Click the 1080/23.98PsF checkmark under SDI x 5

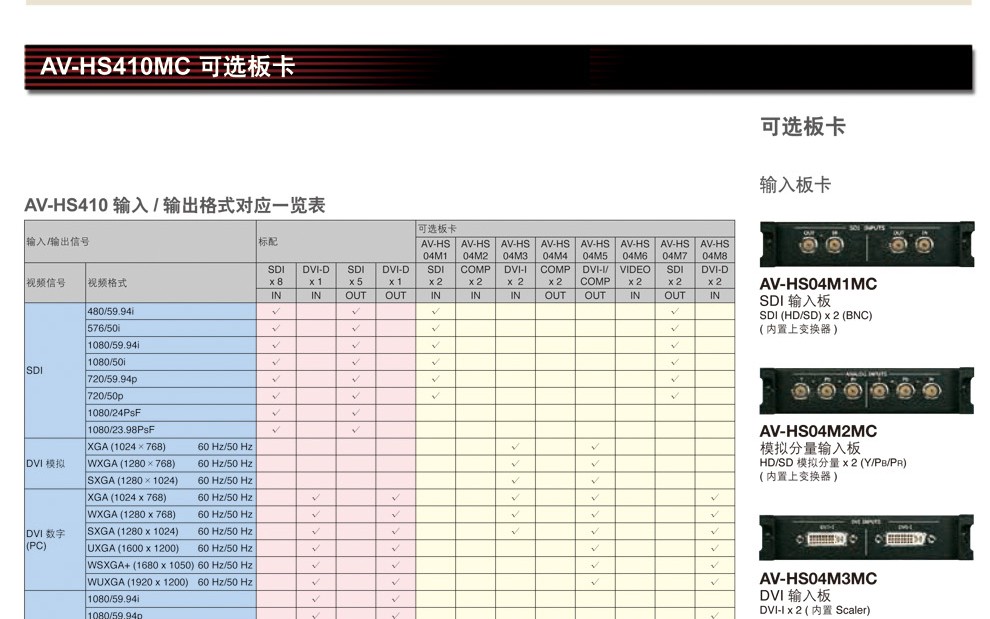(355, 430)
